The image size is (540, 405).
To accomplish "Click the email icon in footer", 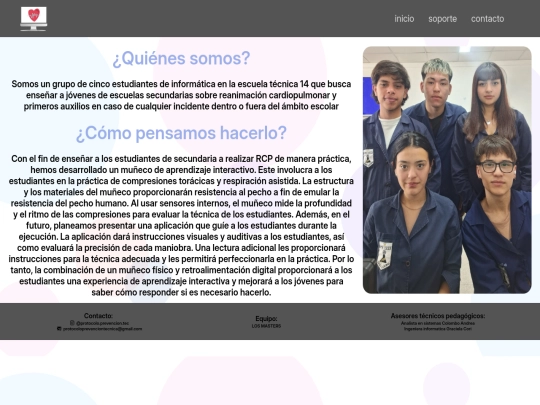I will point(59,329).
